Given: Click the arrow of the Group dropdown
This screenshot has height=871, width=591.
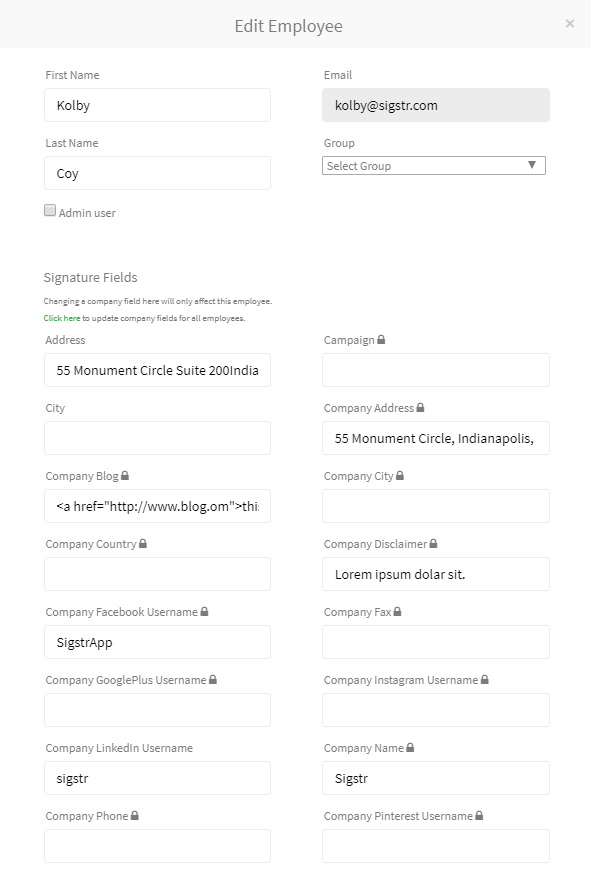Looking at the screenshot, I should 532,165.
